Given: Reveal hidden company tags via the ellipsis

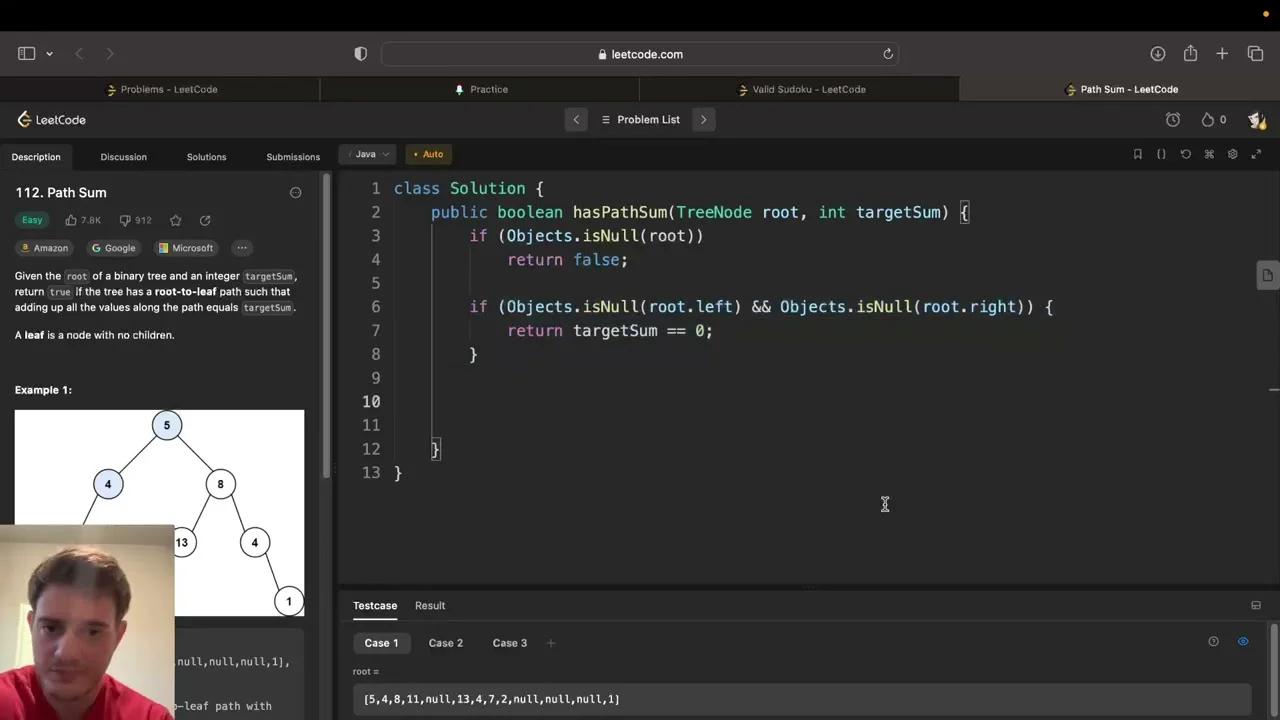Looking at the screenshot, I should 241,248.
